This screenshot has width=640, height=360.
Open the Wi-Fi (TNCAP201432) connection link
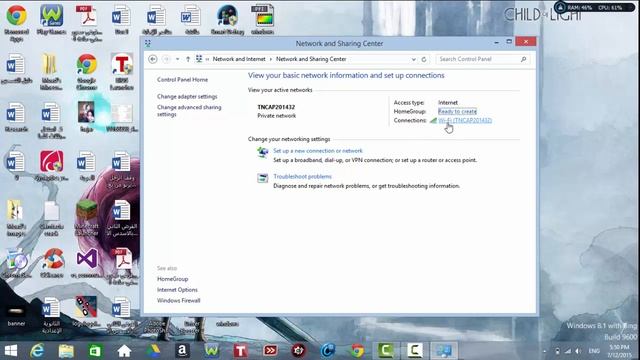pyautogui.click(x=465, y=120)
